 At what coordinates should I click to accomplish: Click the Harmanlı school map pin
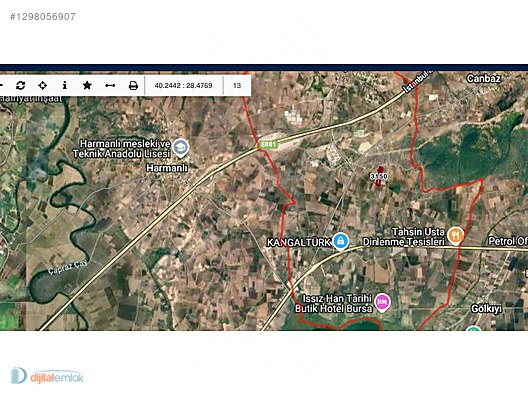(x=180, y=148)
